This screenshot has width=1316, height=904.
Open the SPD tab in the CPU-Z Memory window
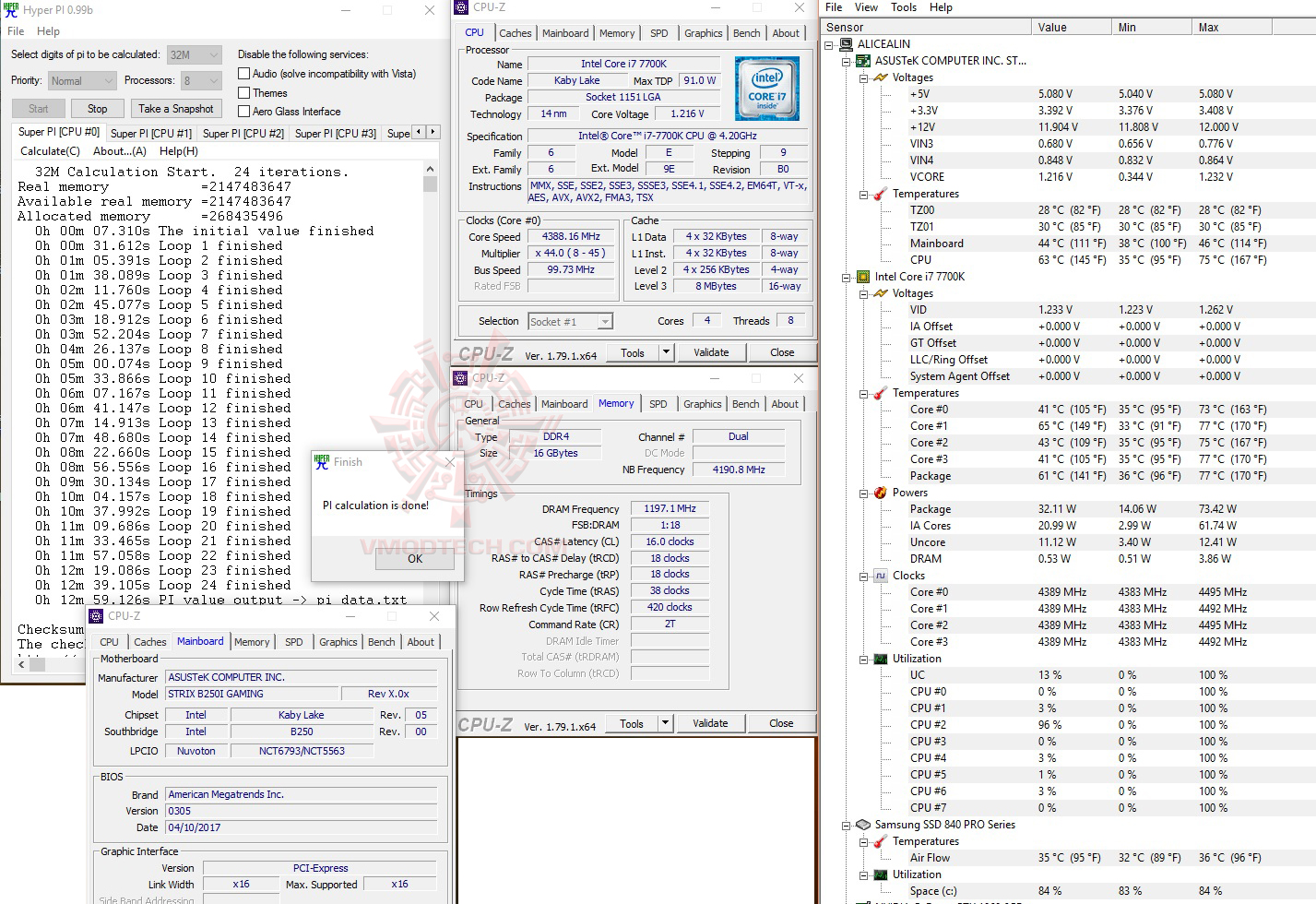coord(658,404)
